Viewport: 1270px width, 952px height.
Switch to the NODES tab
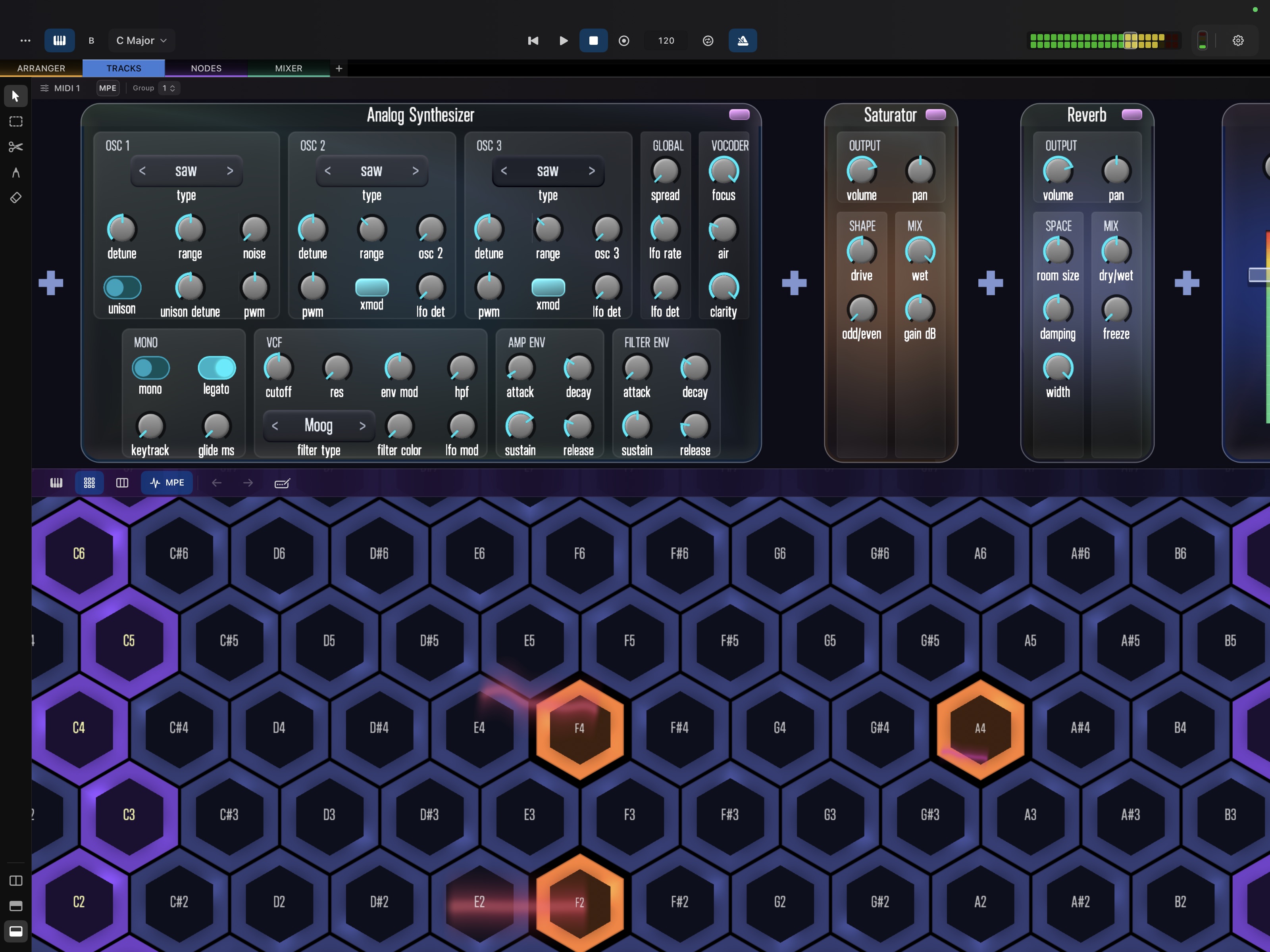pos(206,68)
